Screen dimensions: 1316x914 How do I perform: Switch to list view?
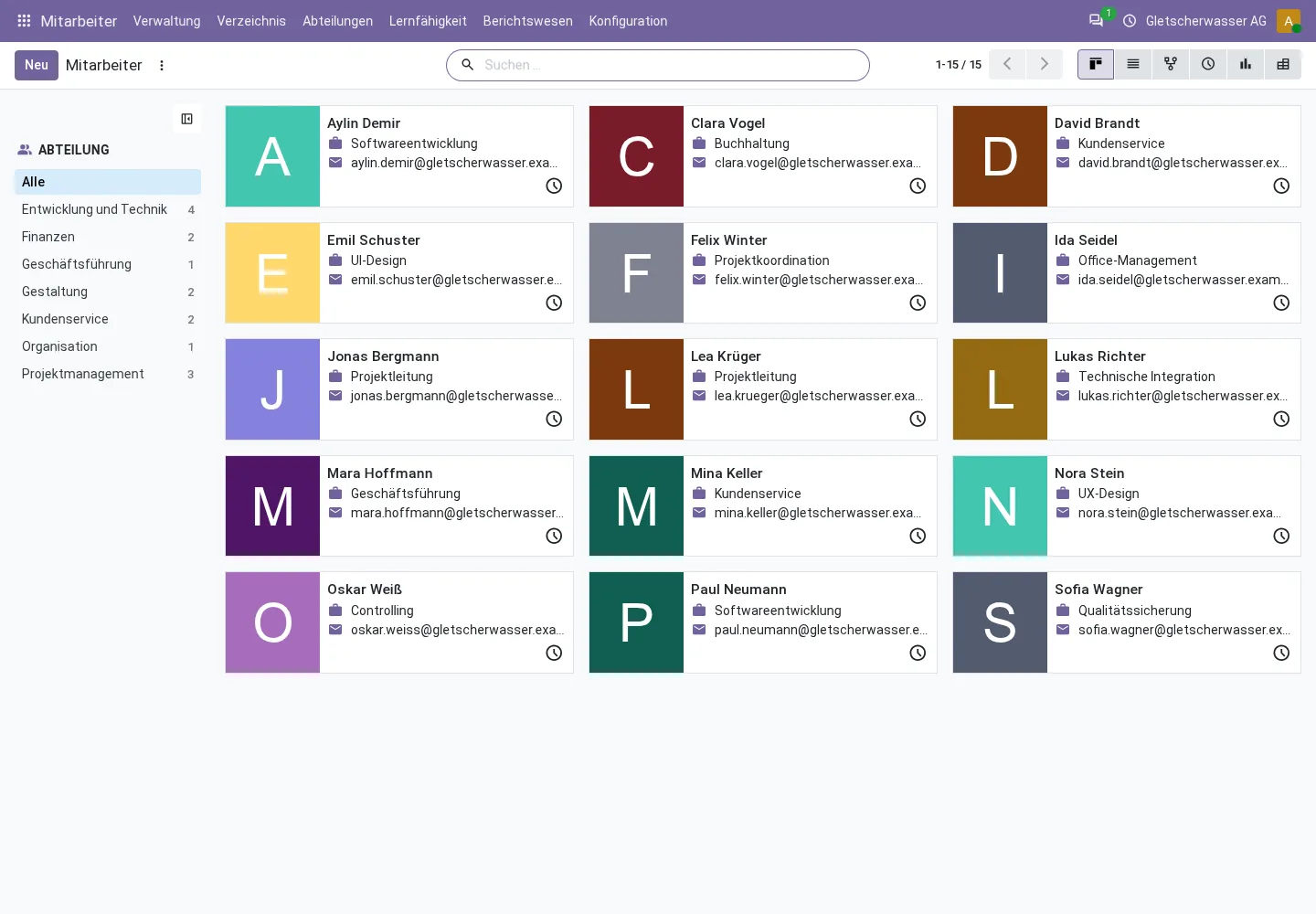(1133, 64)
